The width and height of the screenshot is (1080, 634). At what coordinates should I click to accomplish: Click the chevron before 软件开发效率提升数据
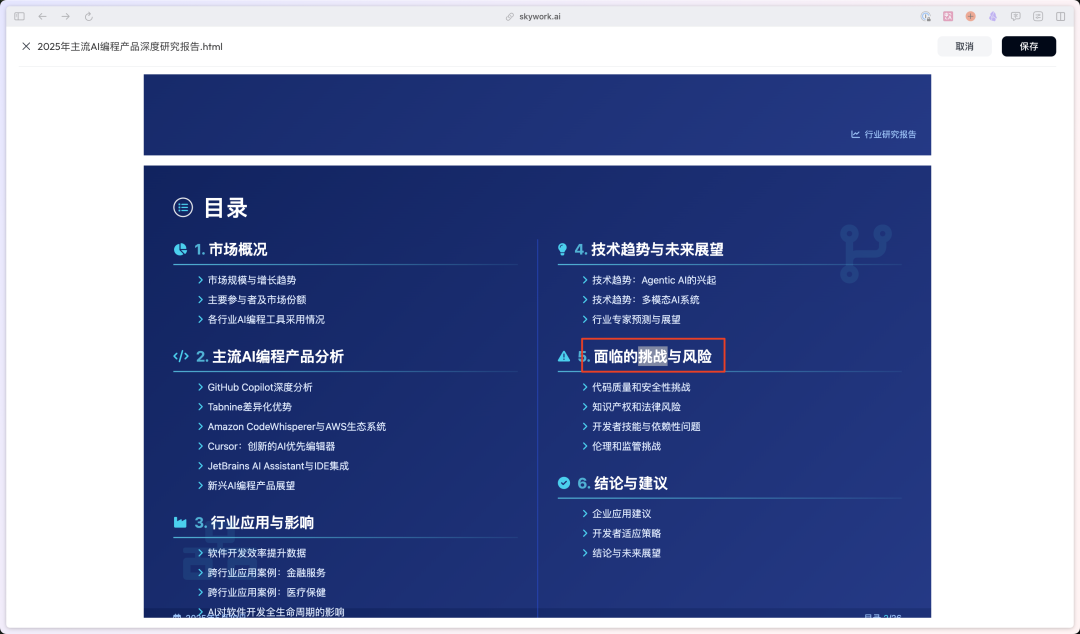(x=200, y=553)
